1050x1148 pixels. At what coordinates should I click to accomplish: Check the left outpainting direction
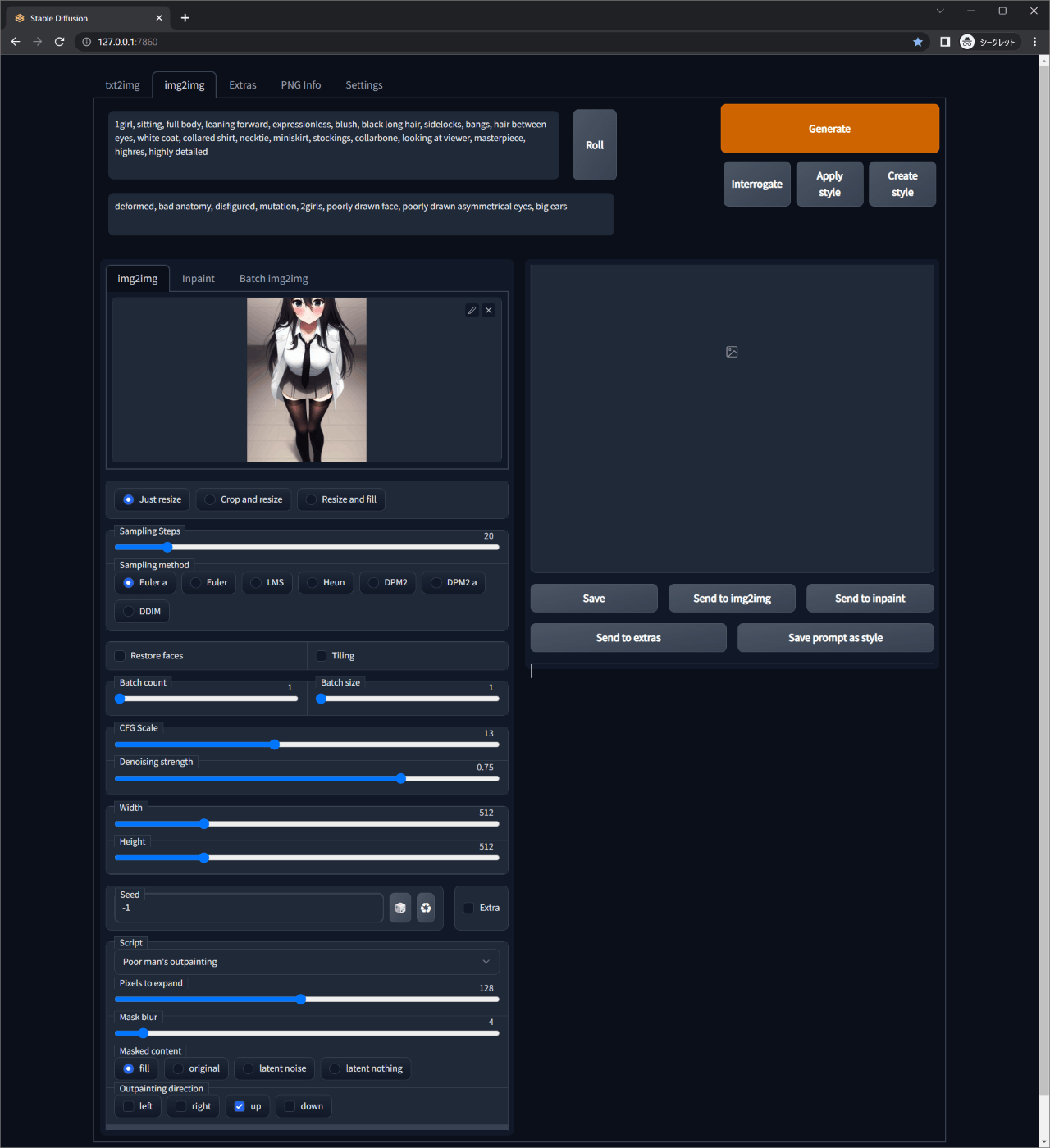[x=129, y=1106]
